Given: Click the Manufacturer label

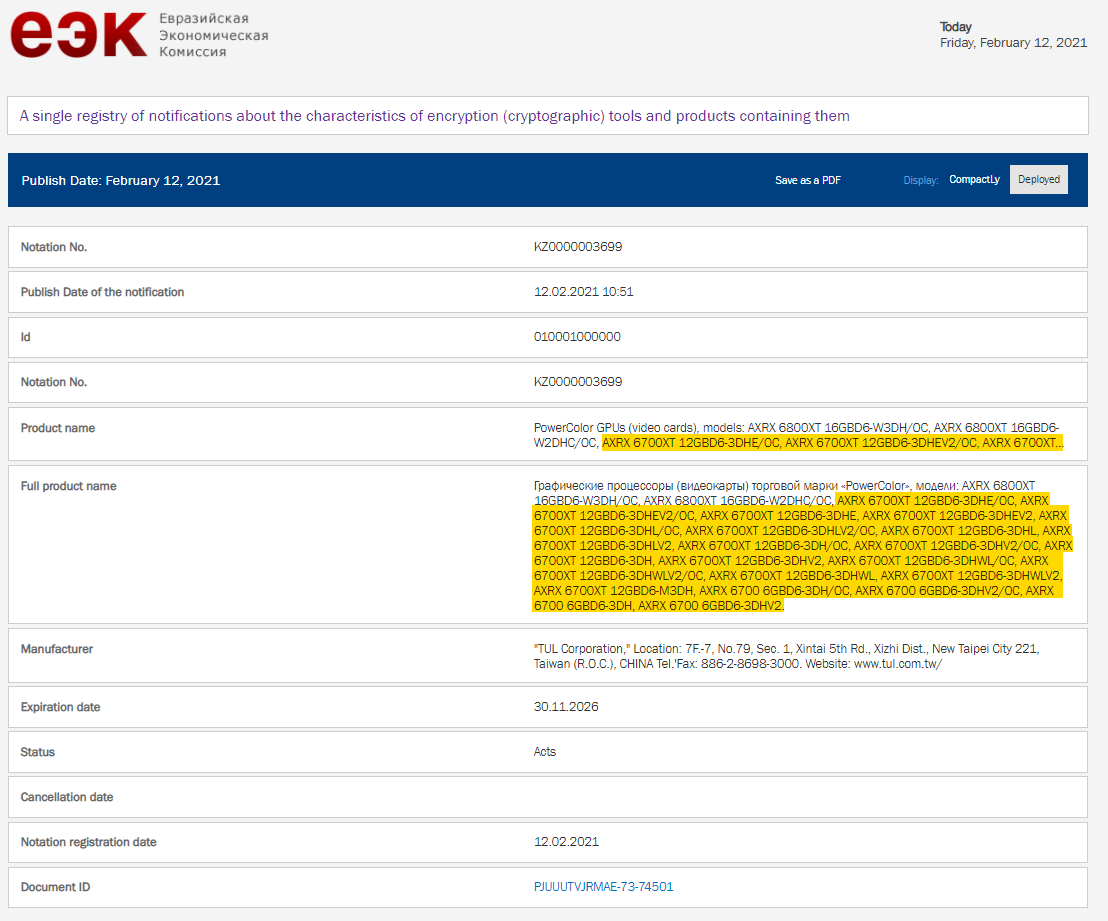Looking at the screenshot, I should coord(57,648).
